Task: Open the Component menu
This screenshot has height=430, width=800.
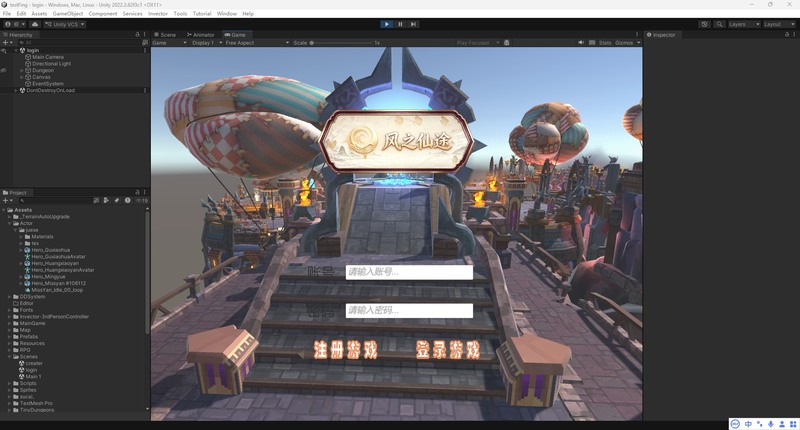Action: tap(103, 14)
